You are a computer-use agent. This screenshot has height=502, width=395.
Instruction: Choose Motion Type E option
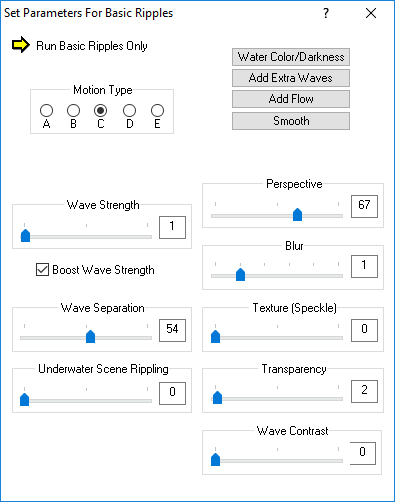(157, 110)
